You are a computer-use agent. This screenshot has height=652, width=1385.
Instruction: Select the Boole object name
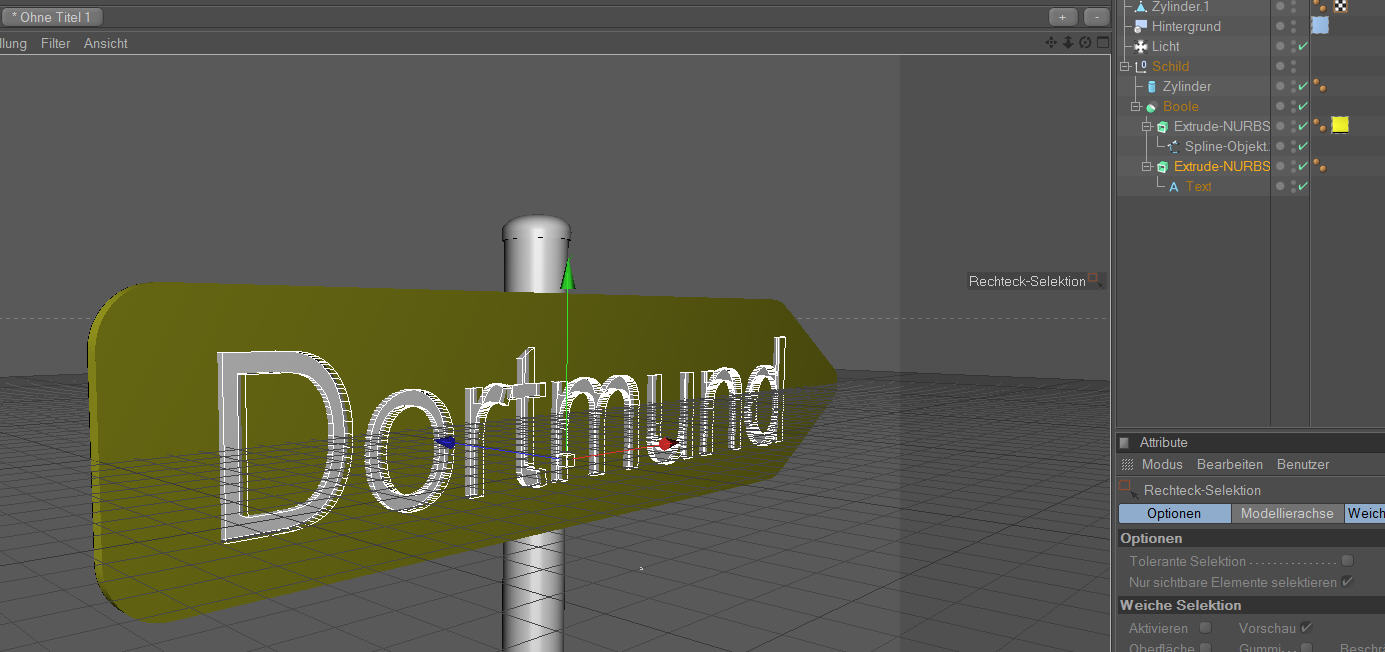[x=1180, y=106]
